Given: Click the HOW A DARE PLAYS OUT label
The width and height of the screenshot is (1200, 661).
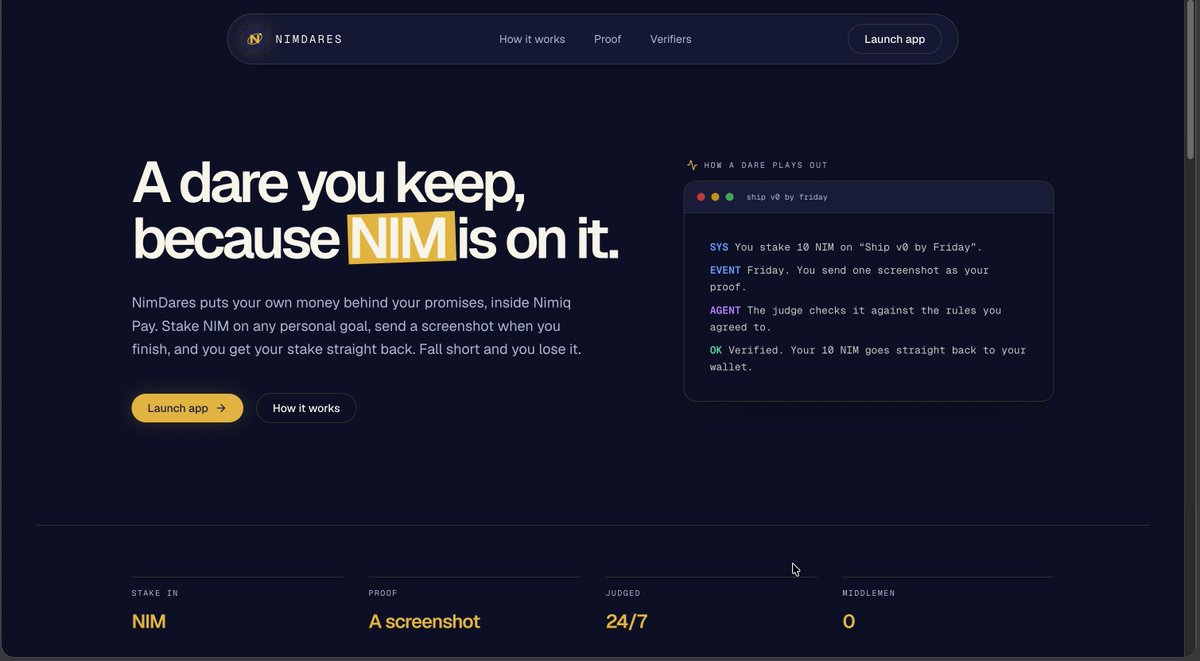Looking at the screenshot, I should [766, 165].
